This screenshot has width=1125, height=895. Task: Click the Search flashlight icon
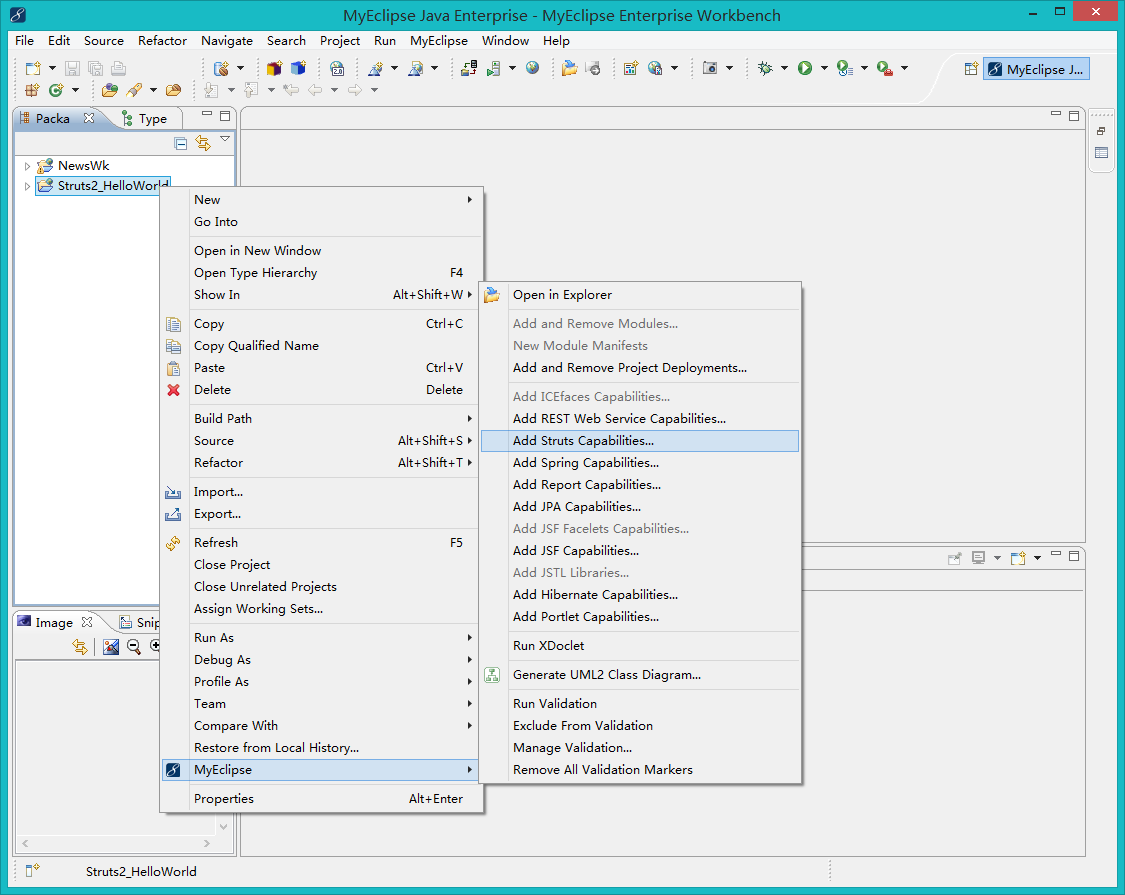click(x=134, y=90)
